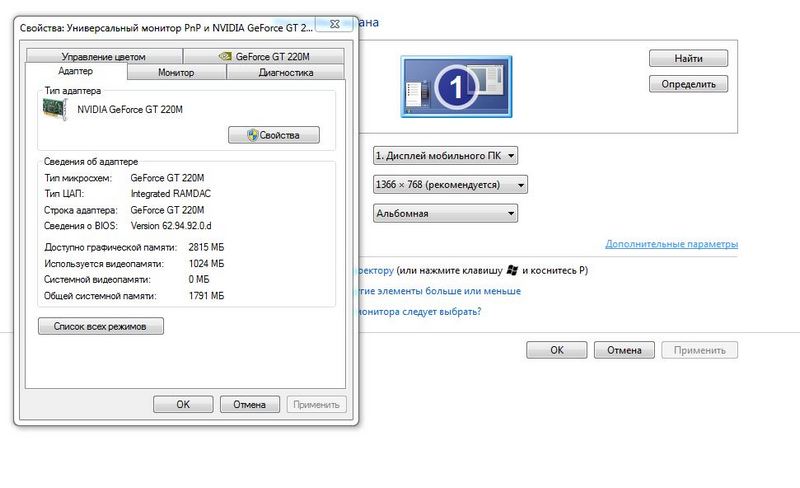Click the shield icon on the Свойства button
The height and width of the screenshot is (488, 800).
tap(254, 135)
